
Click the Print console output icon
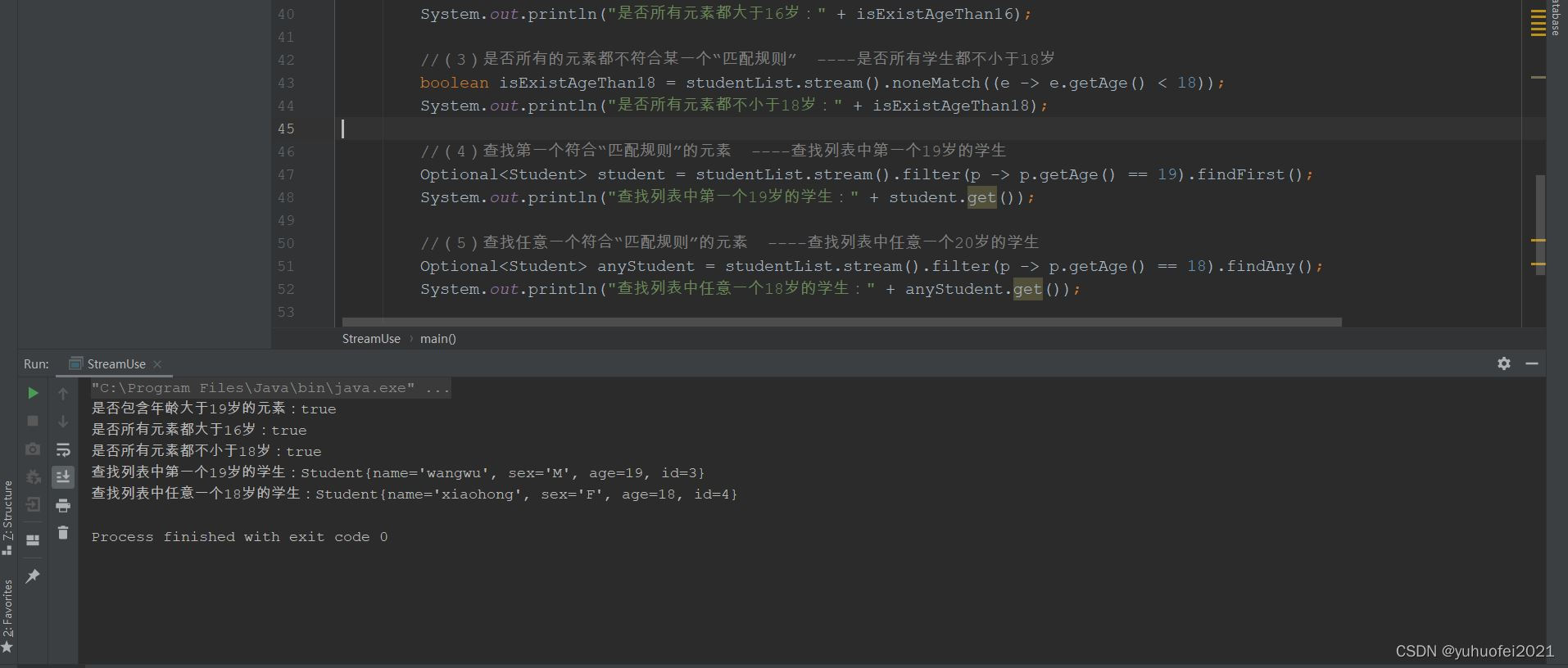point(63,505)
